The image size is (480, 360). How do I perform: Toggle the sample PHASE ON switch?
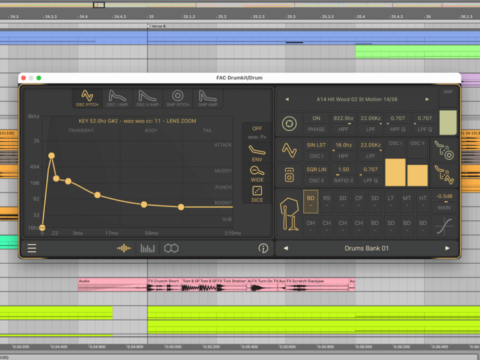[x=316, y=123]
